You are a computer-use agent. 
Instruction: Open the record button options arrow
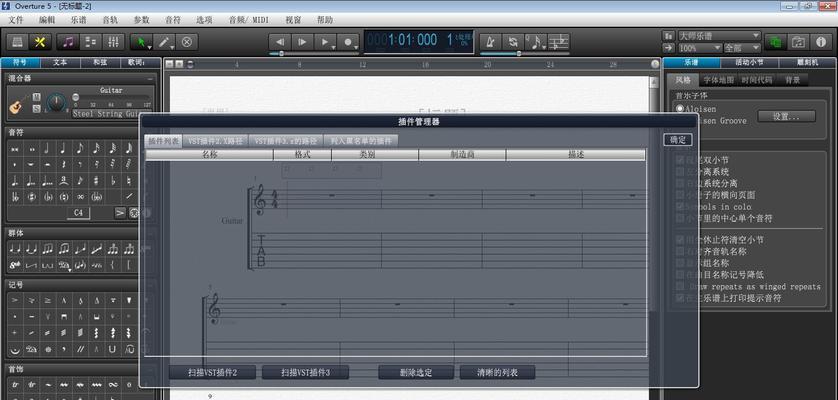pyautogui.click(x=356, y=48)
